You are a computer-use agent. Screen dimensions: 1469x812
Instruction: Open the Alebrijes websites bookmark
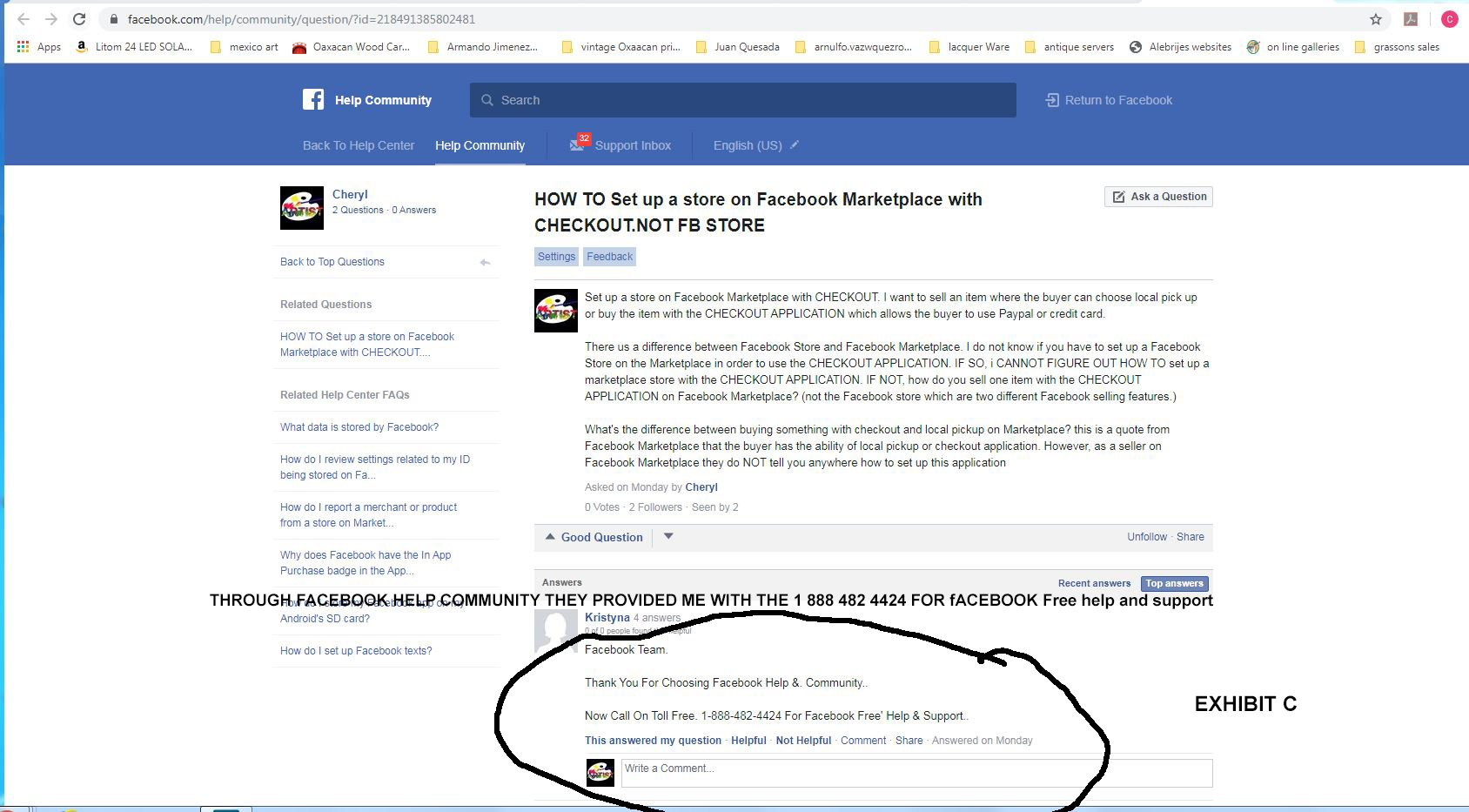click(x=1181, y=47)
